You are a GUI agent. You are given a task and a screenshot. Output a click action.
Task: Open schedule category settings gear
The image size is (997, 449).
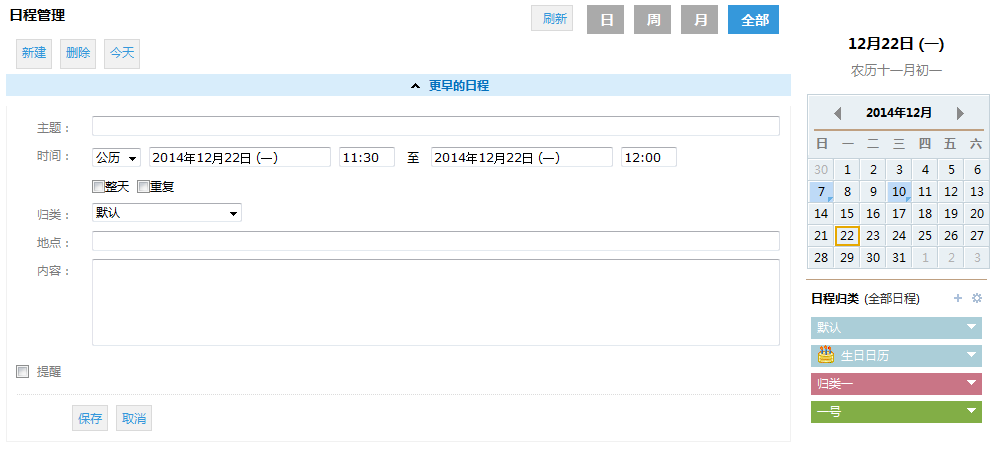977,298
